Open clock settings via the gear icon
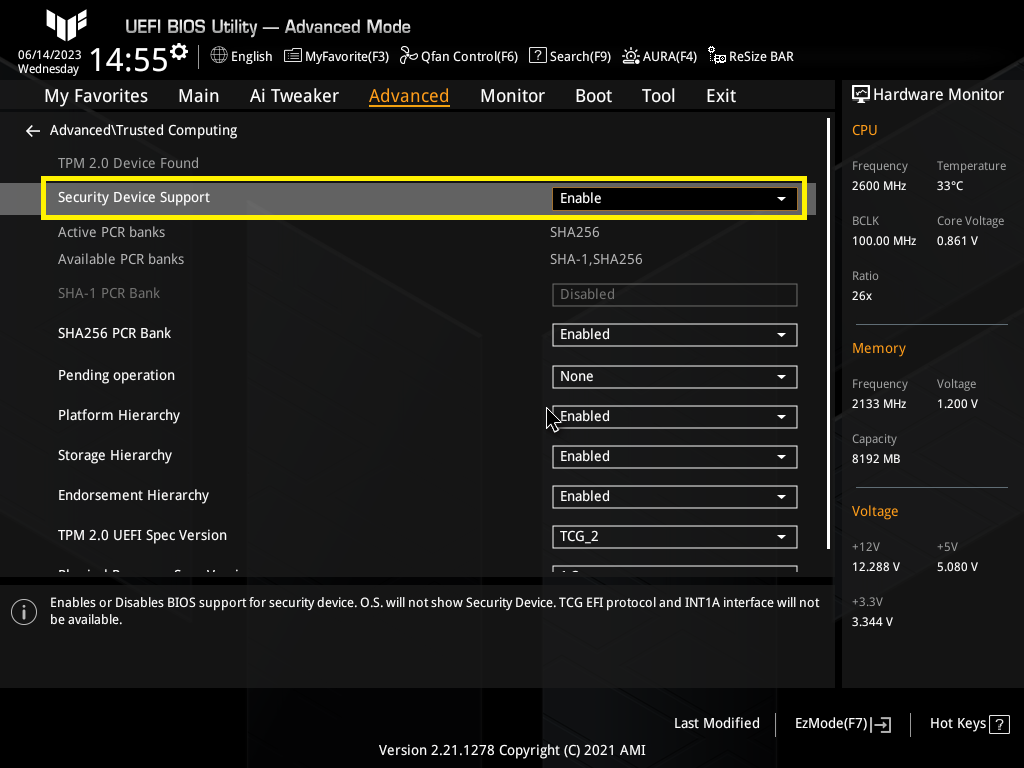The height and width of the screenshot is (768, 1024). pos(179,52)
